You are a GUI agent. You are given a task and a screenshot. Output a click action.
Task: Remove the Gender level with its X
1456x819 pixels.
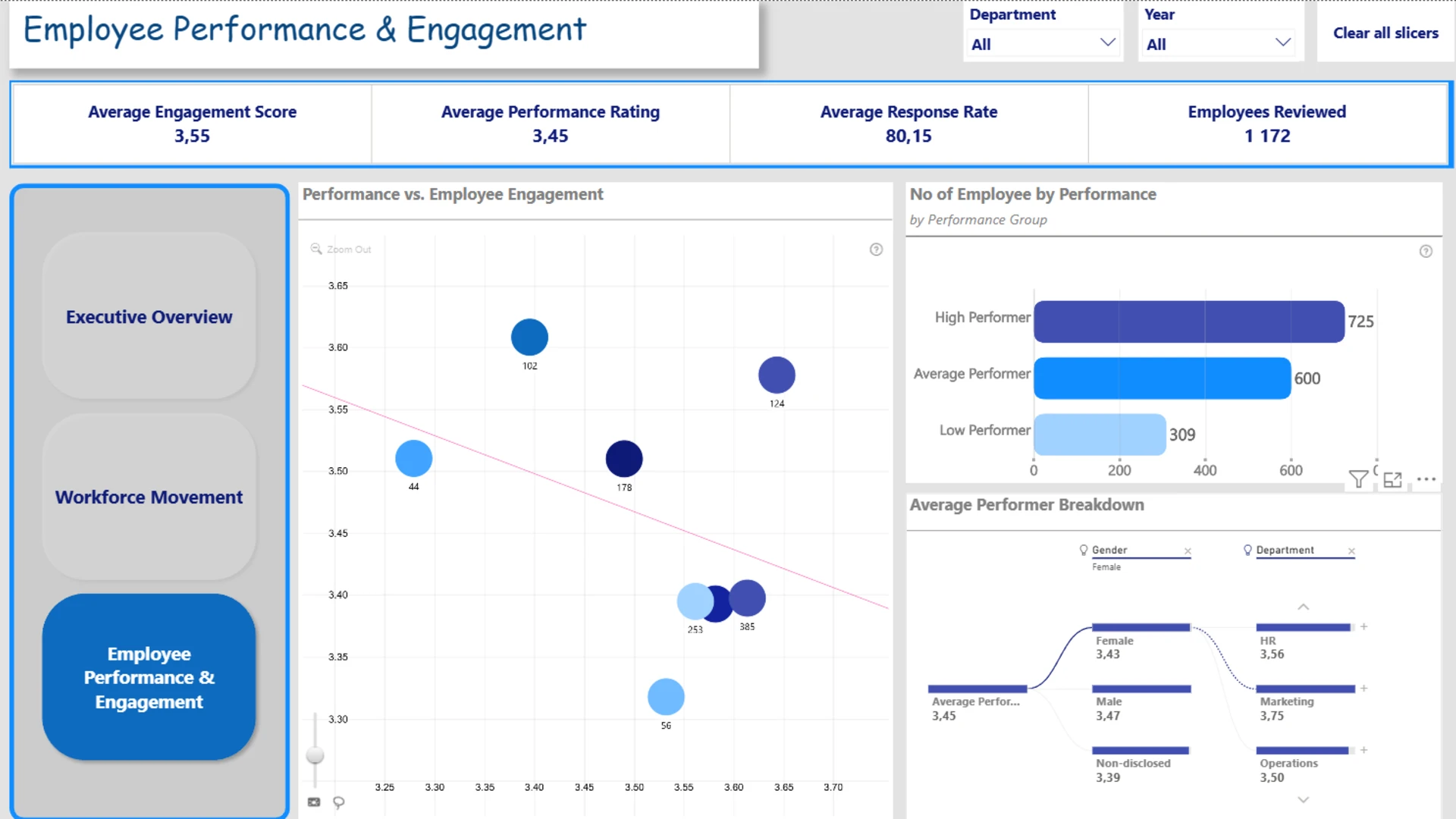1188,551
